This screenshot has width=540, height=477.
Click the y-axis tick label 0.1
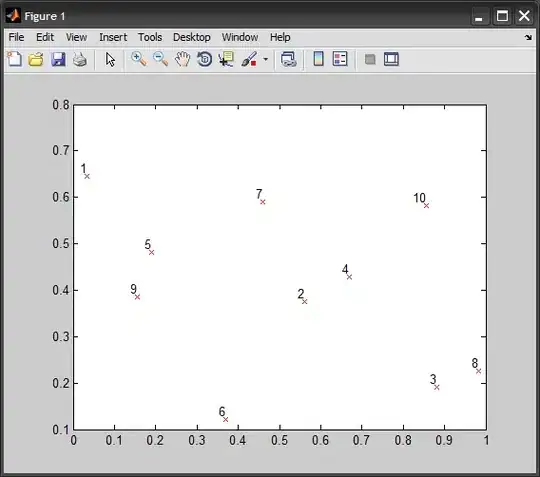tap(61, 430)
